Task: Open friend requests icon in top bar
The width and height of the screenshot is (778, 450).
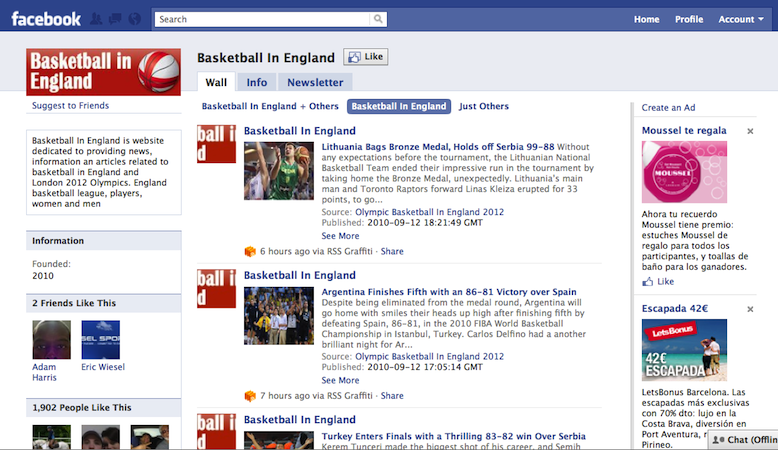Action: (x=96, y=19)
